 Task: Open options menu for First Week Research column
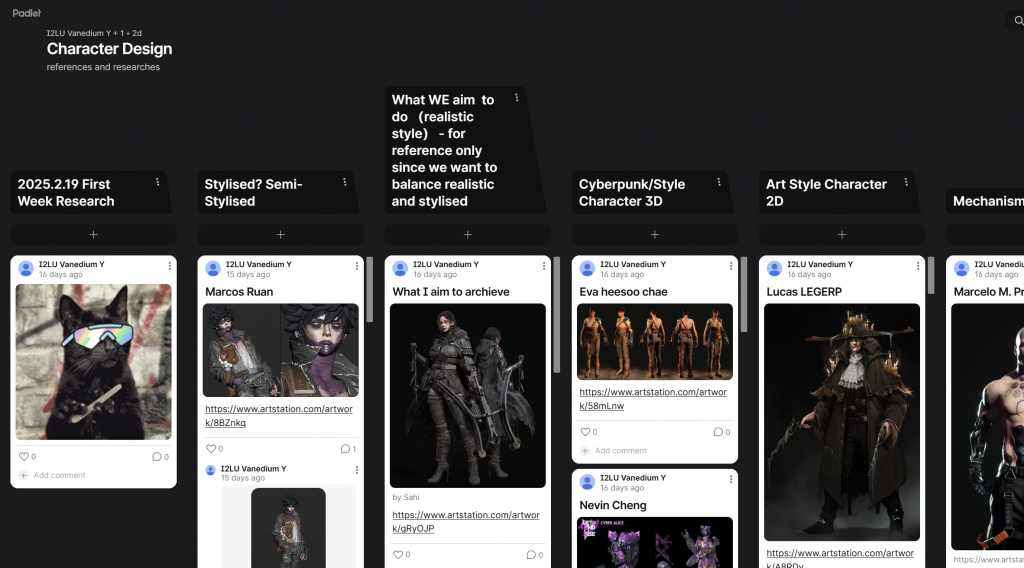158,182
